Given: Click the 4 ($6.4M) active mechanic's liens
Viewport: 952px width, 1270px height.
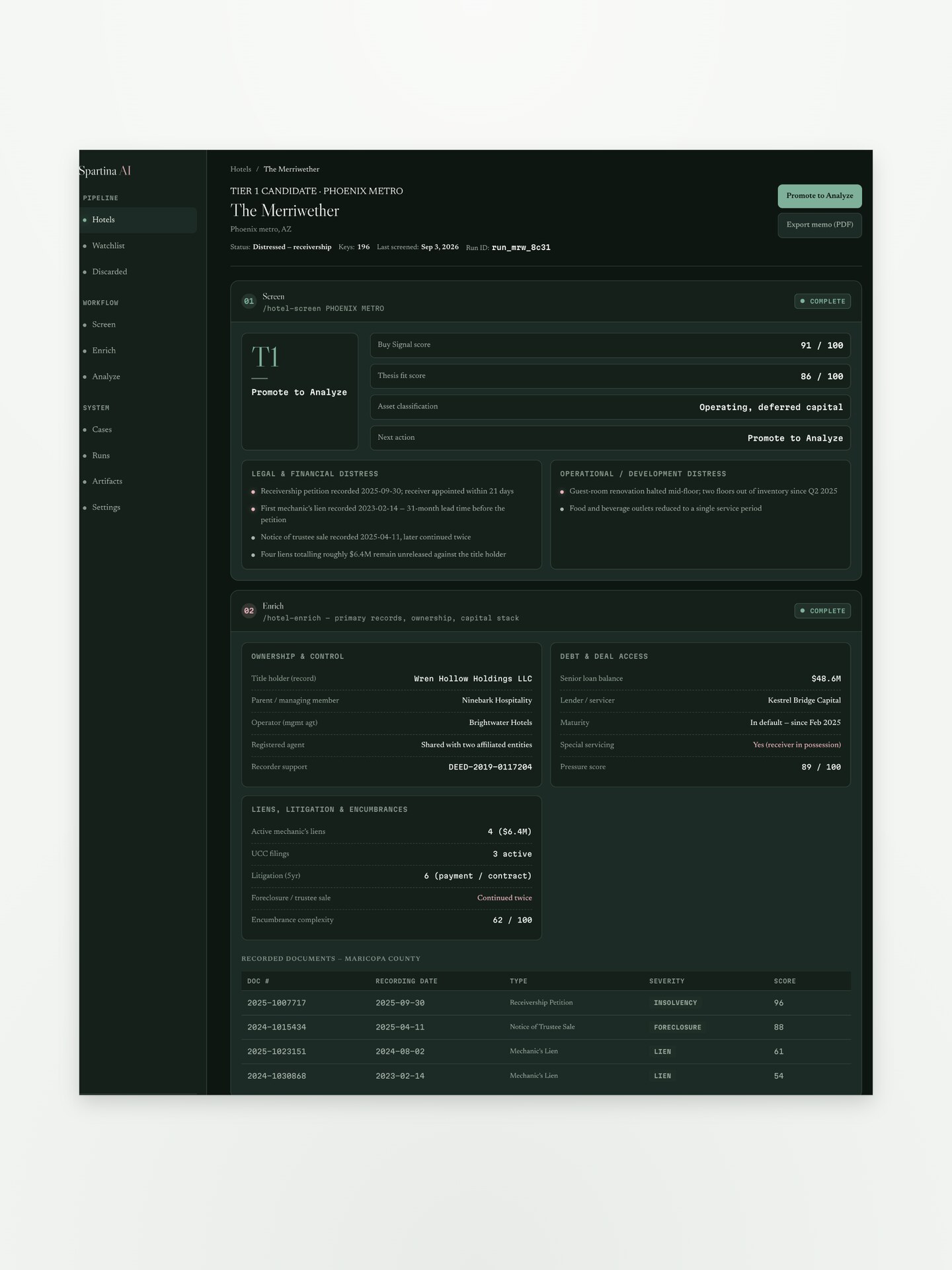Looking at the screenshot, I should coord(510,832).
